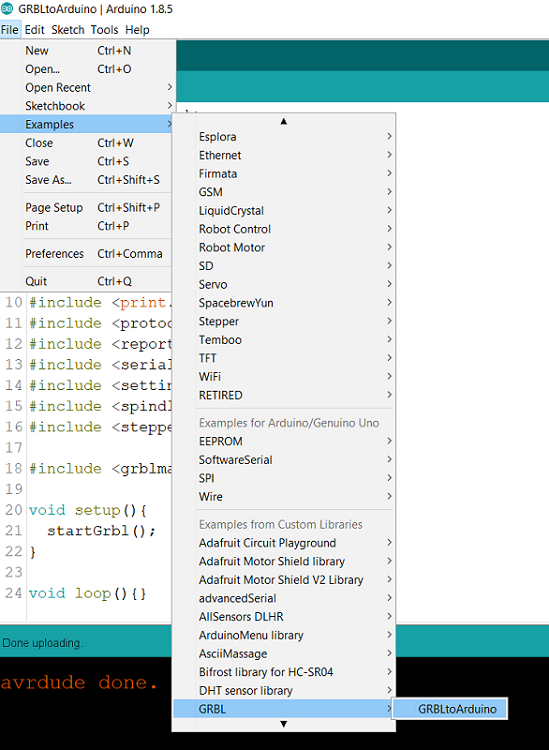Expand SpacebrewYun examples
Viewport: 549px width, 750px height.
[x=284, y=303]
